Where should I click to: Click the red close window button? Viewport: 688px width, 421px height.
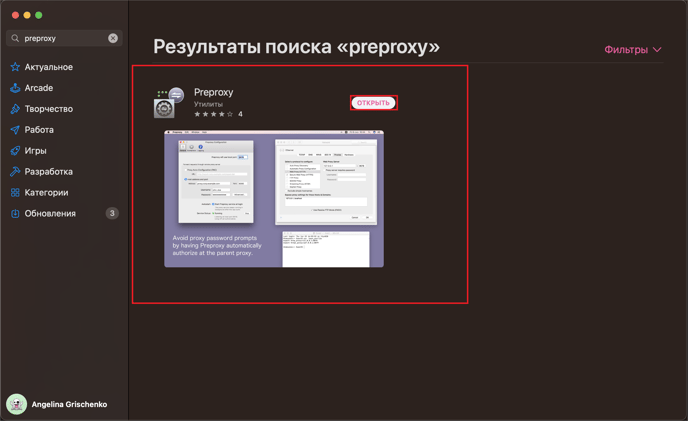tap(15, 15)
